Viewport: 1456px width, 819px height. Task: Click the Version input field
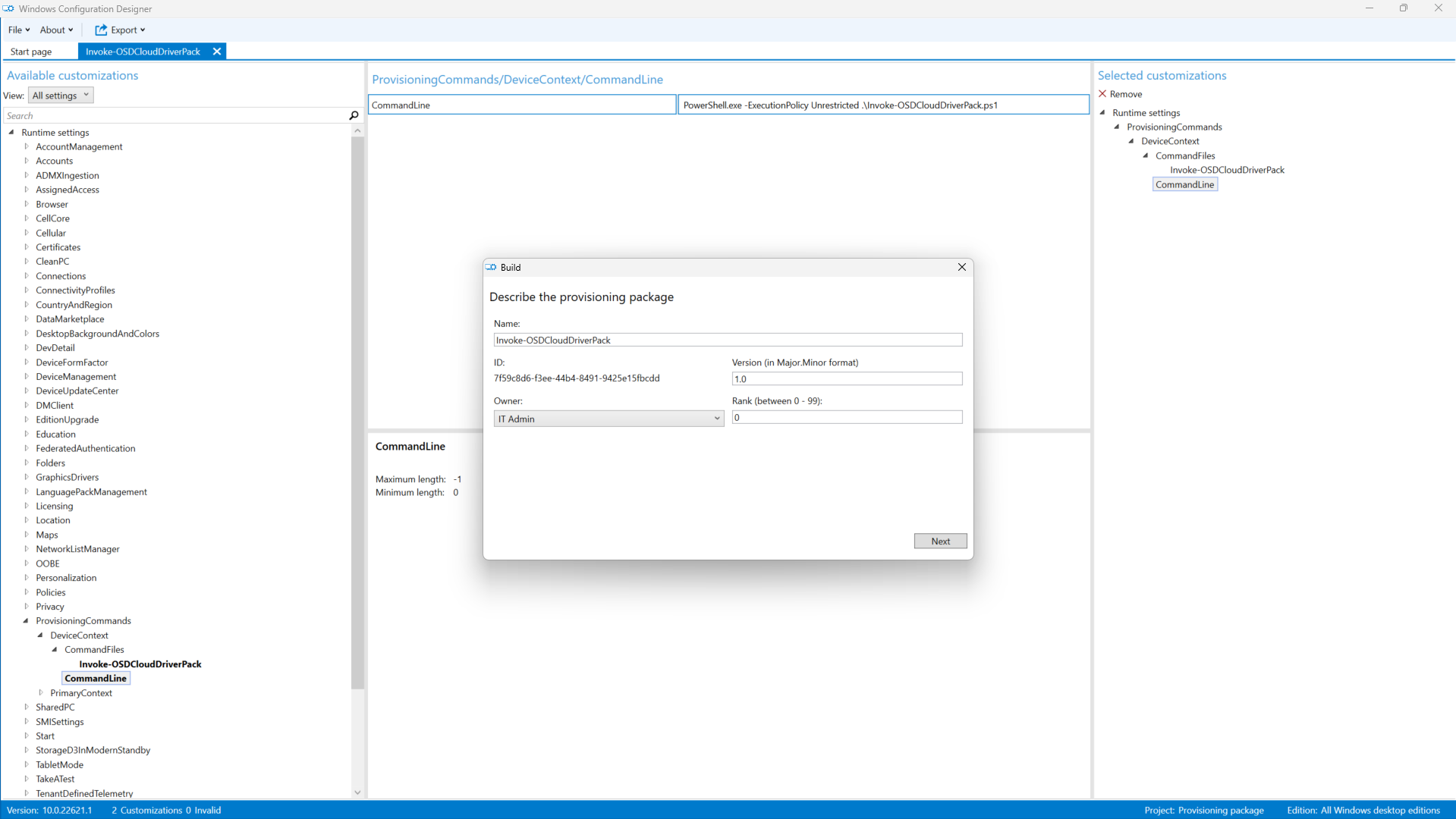(x=846, y=378)
